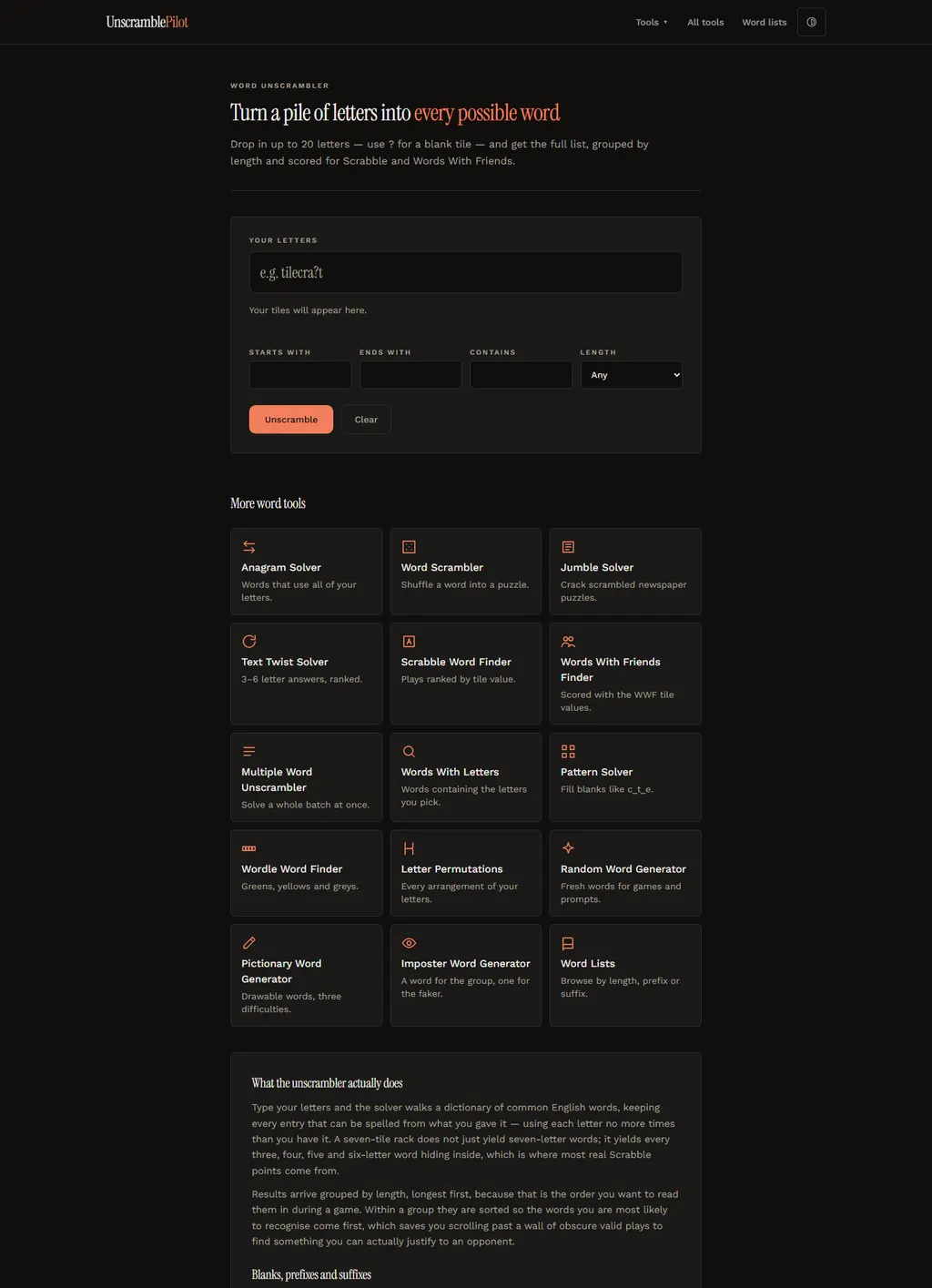
Task: Click the Word Lists bookmark icon
Action: click(568, 943)
